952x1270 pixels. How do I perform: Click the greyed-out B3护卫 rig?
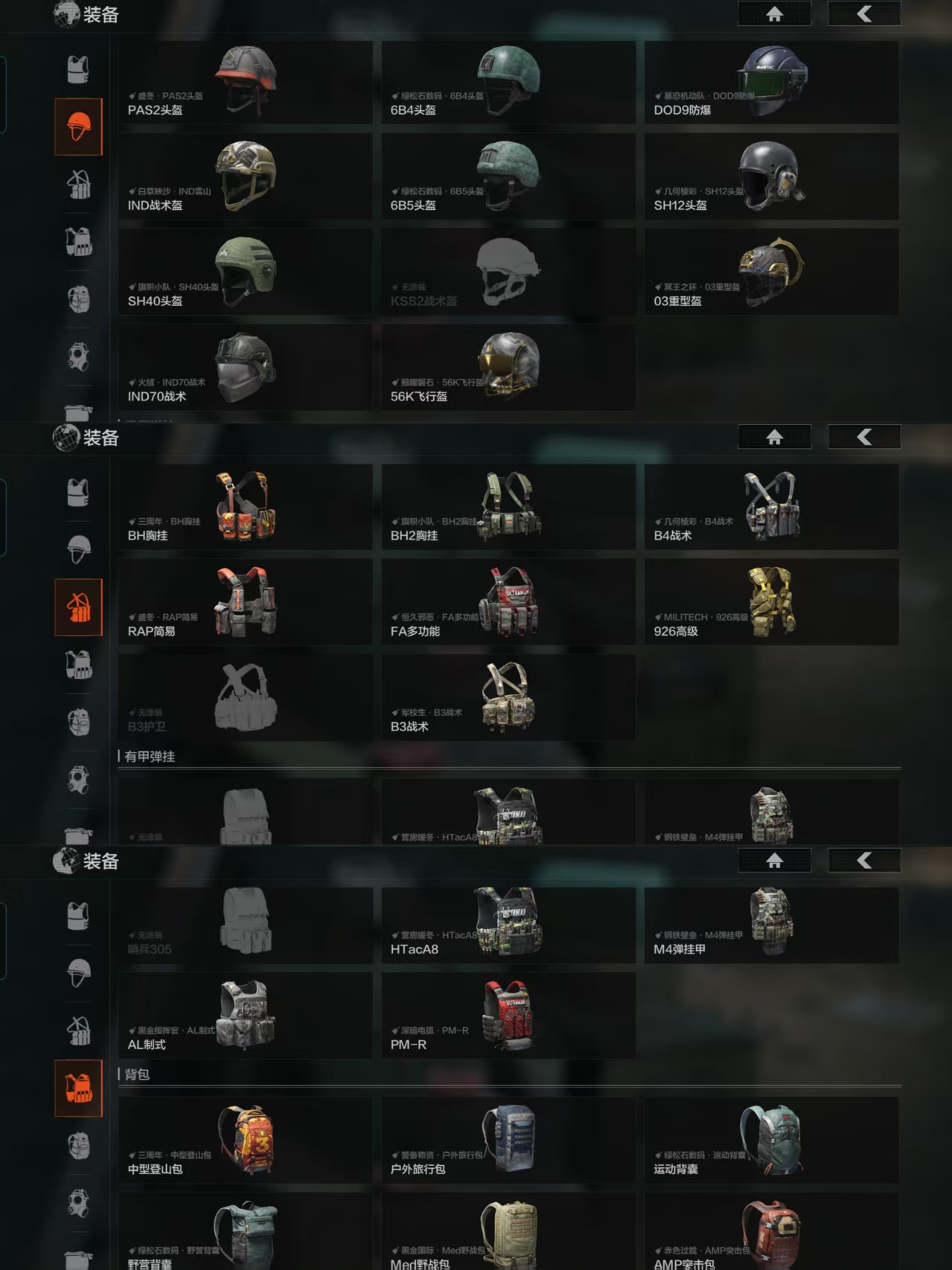[246, 698]
